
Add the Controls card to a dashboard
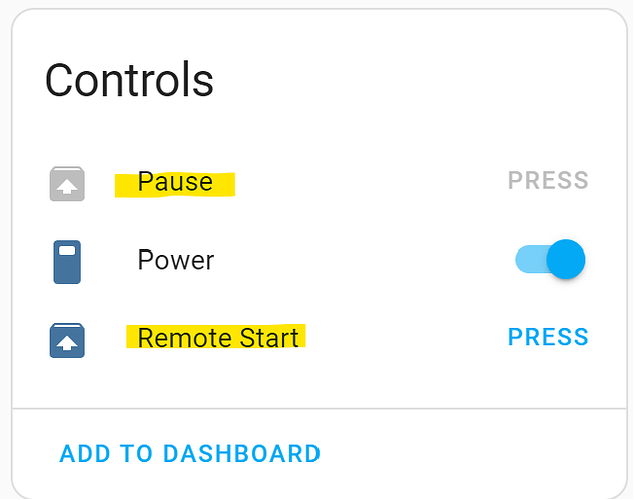[x=190, y=454]
